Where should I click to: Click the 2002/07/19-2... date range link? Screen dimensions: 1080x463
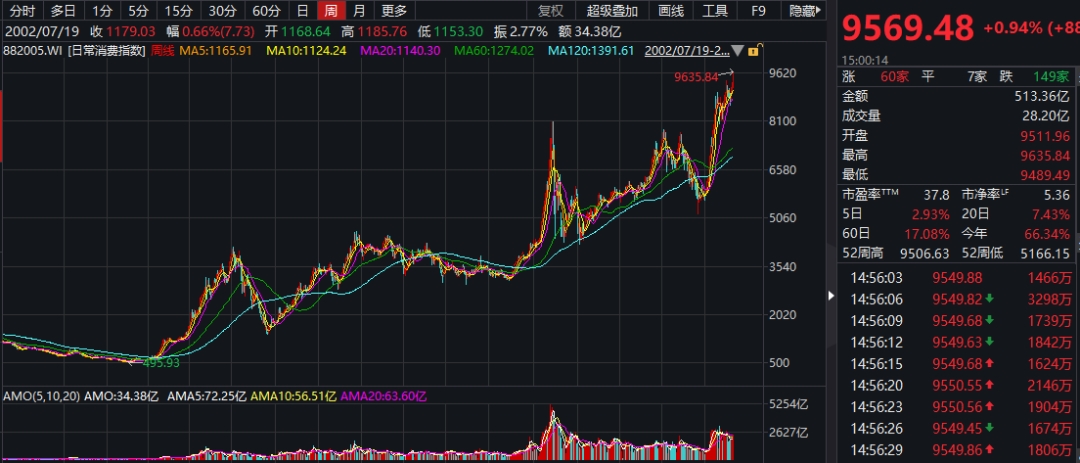(x=686, y=50)
